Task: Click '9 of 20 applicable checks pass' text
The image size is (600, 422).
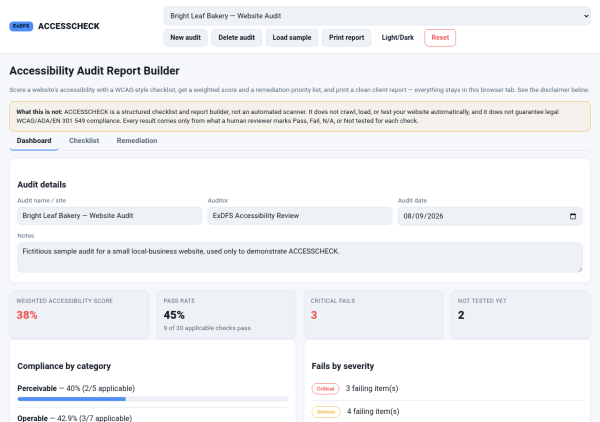Action: (x=207, y=328)
